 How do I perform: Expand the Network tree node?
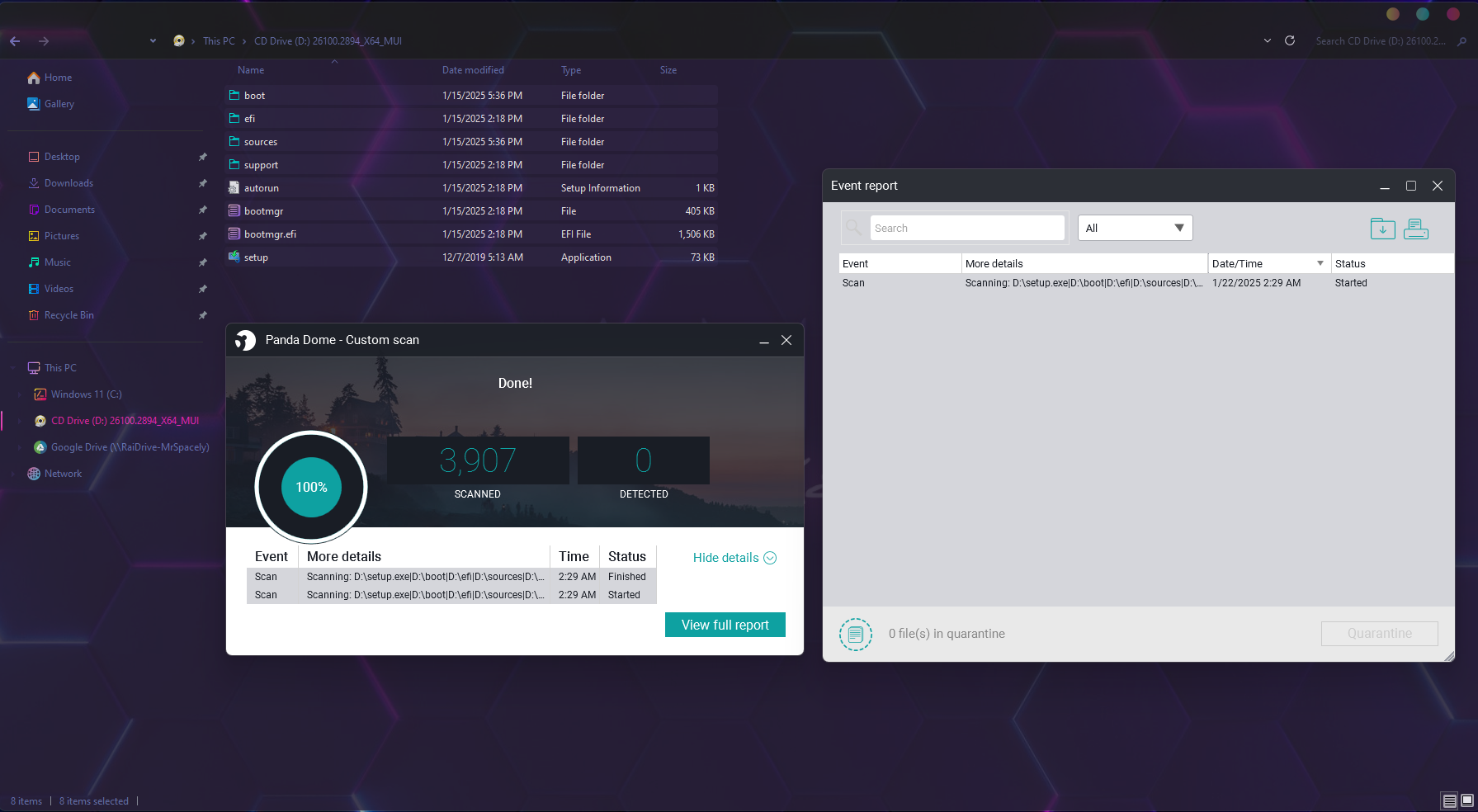tap(13, 474)
